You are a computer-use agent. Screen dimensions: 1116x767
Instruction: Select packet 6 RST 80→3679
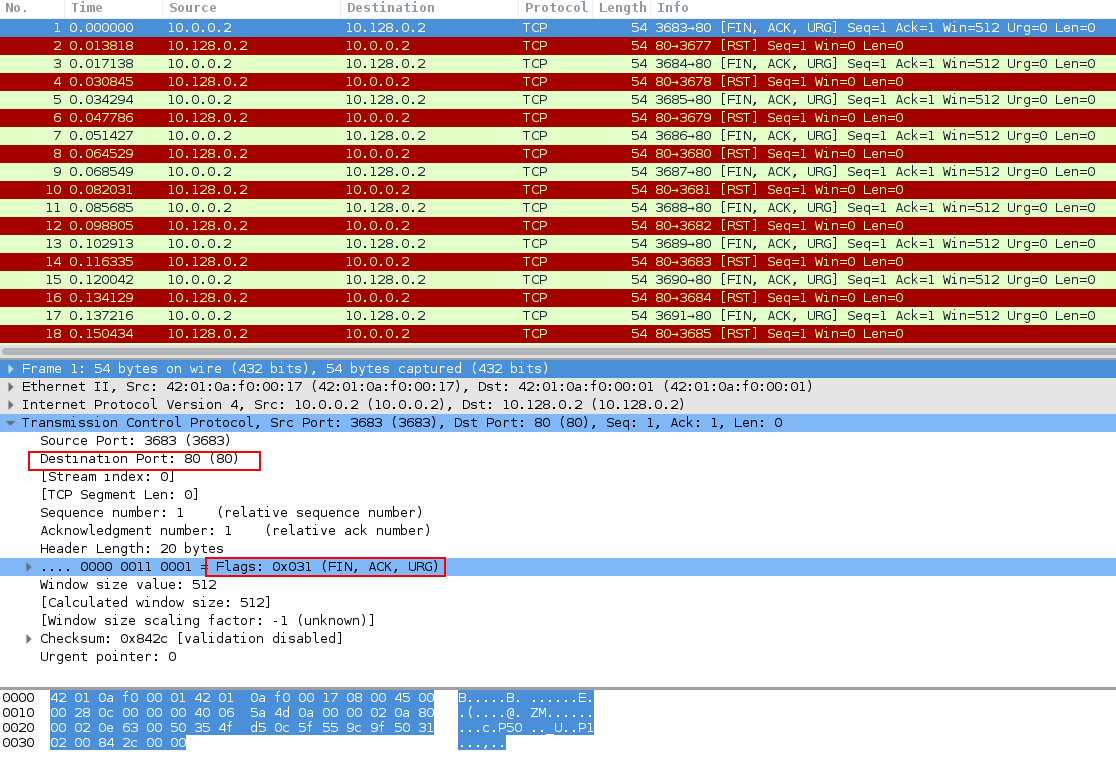tap(558, 117)
